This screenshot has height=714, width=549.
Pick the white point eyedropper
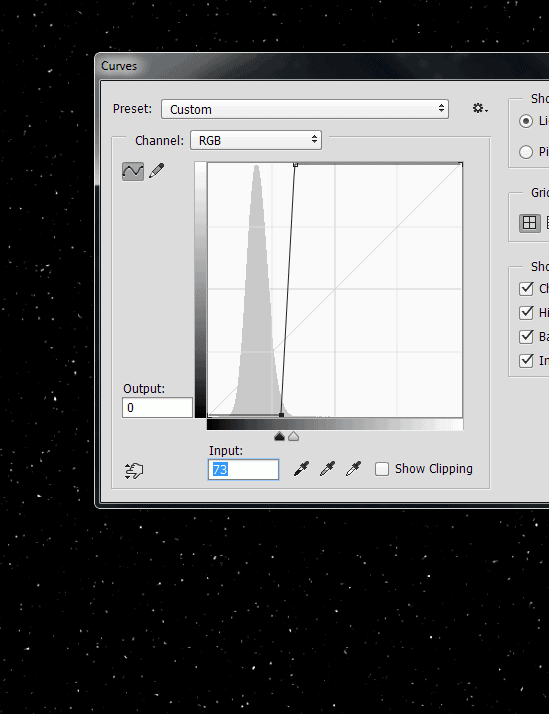pos(353,469)
